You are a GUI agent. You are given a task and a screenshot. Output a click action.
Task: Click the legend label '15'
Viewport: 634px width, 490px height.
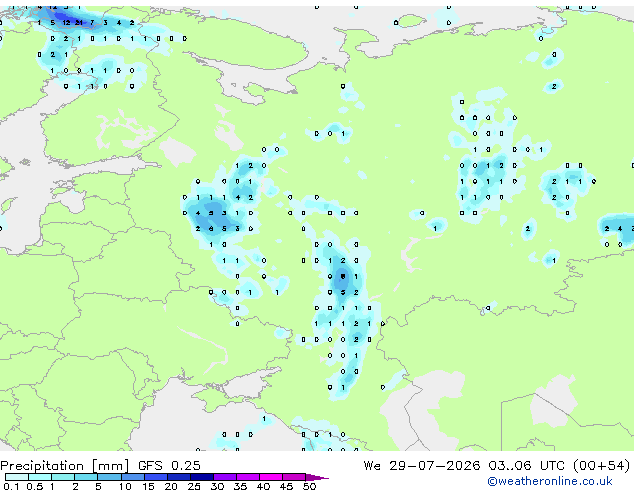[148, 486]
